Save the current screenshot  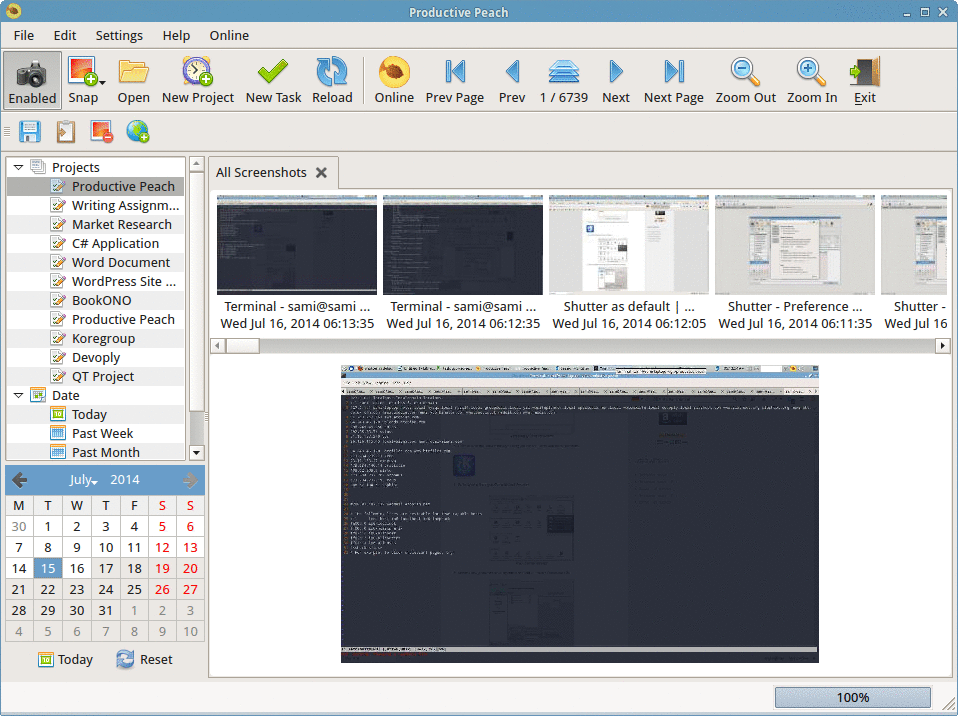click(x=29, y=131)
